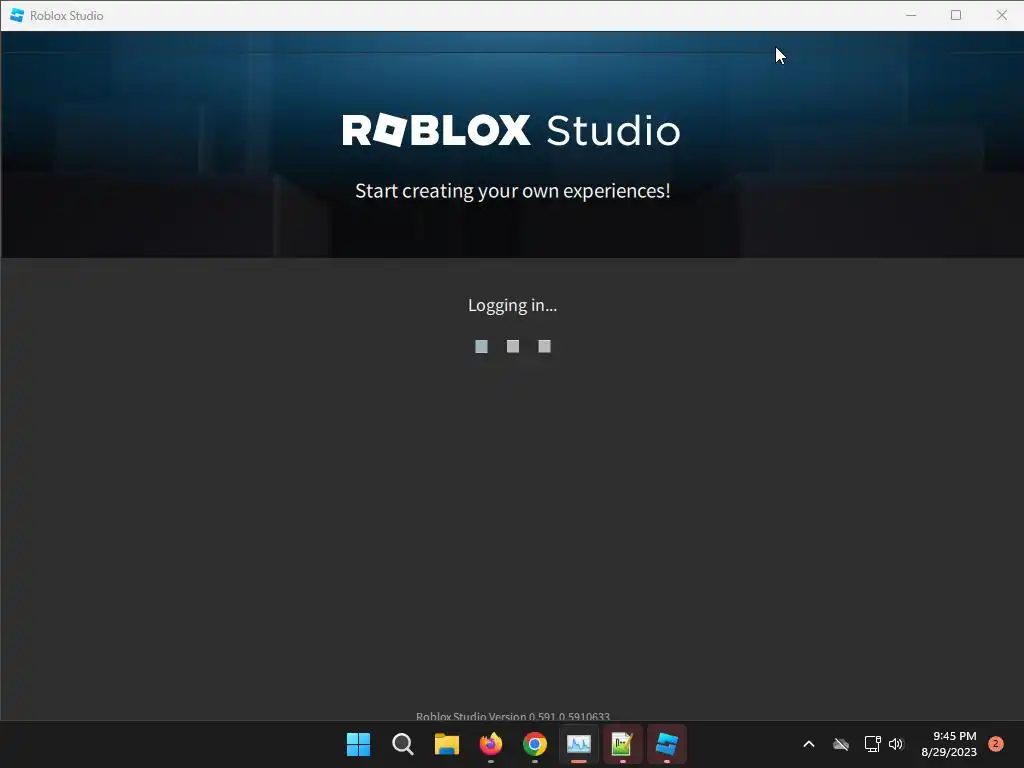Image resolution: width=1024 pixels, height=768 pixels.
Task: Show hidden system tray icons
Action: [808, 744]
